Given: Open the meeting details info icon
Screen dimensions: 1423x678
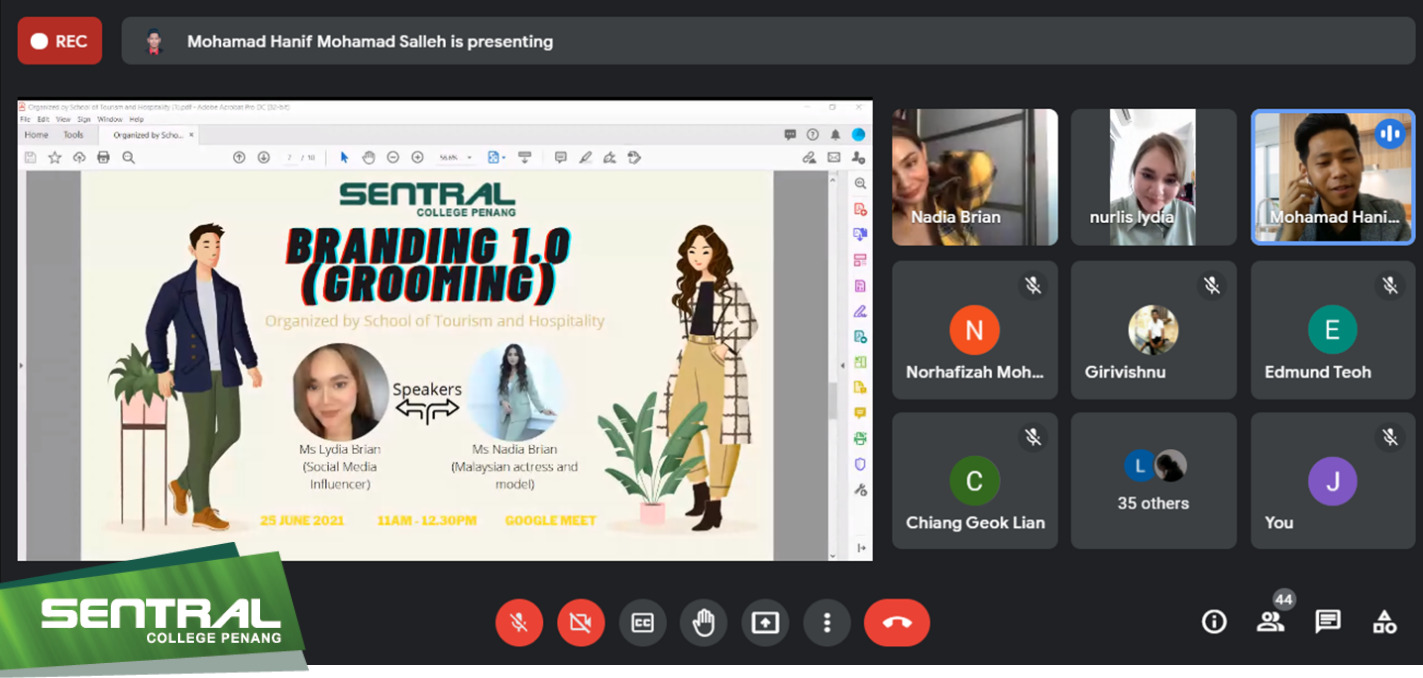Looking at the screenshot, I should coord(1214,622).
